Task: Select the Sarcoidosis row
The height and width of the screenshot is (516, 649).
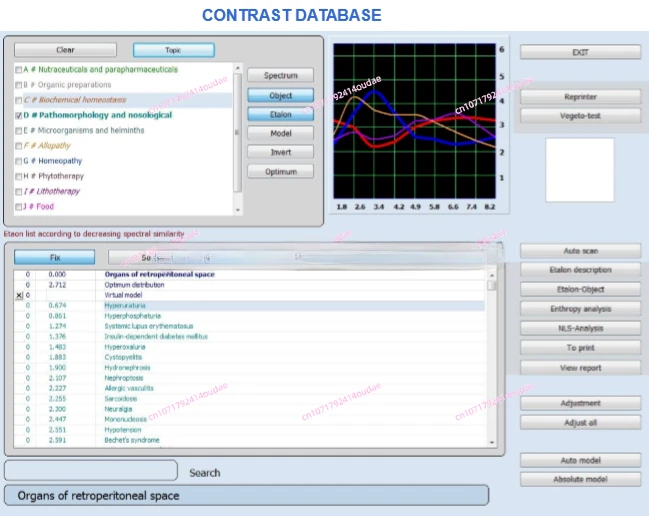Action: pos(250,398)
